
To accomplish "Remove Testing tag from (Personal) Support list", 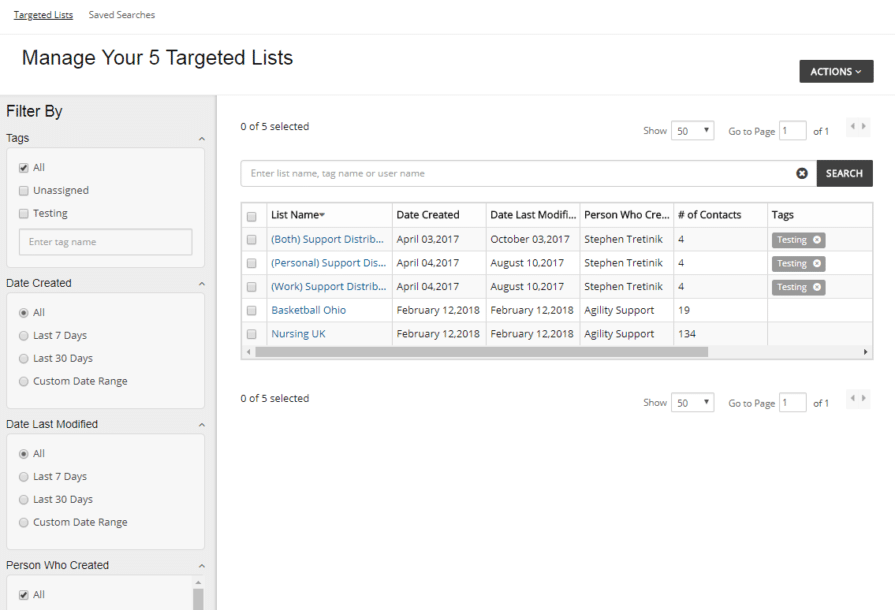I will (817, 264).
